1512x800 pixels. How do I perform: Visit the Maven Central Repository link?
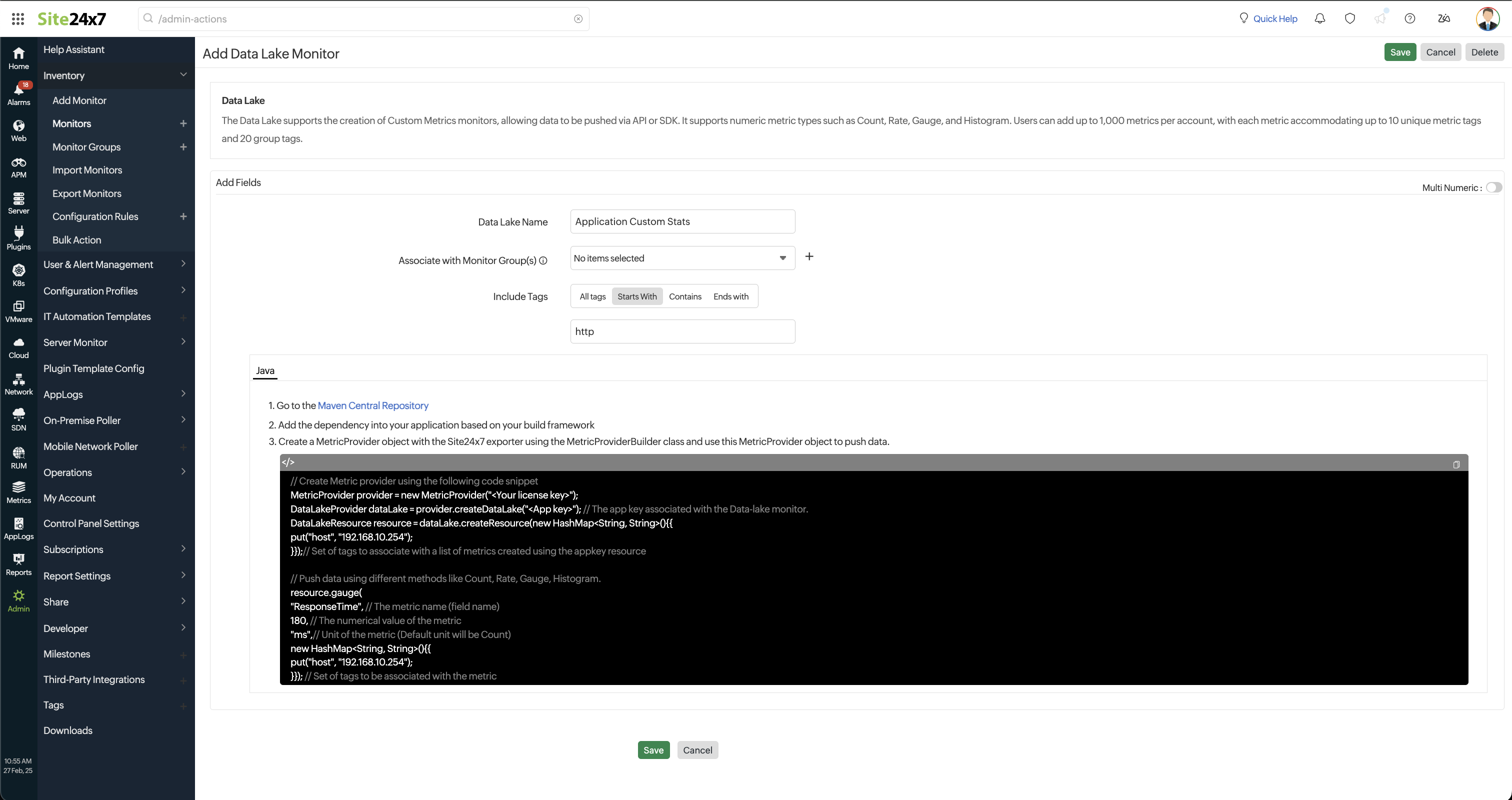[x=372, y=405]
